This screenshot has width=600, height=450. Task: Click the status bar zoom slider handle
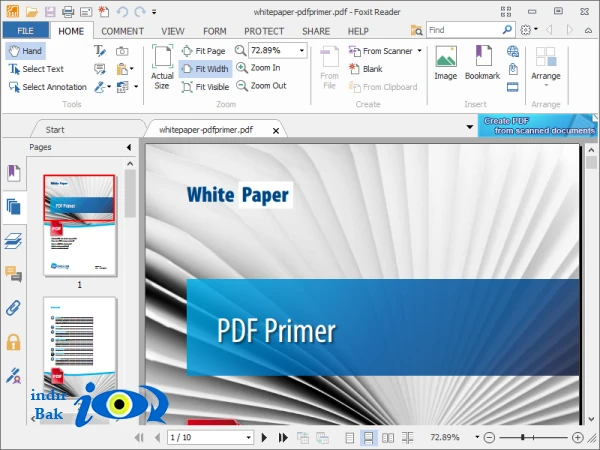tap(523, 437)
